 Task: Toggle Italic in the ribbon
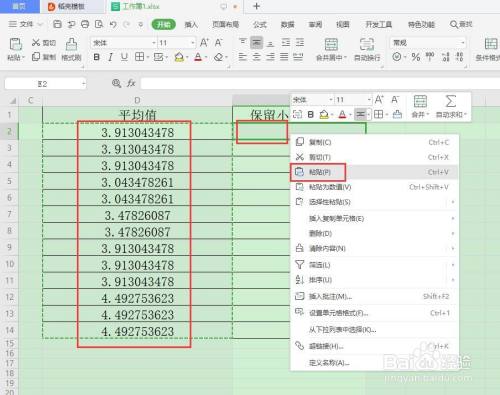(110, 57)
